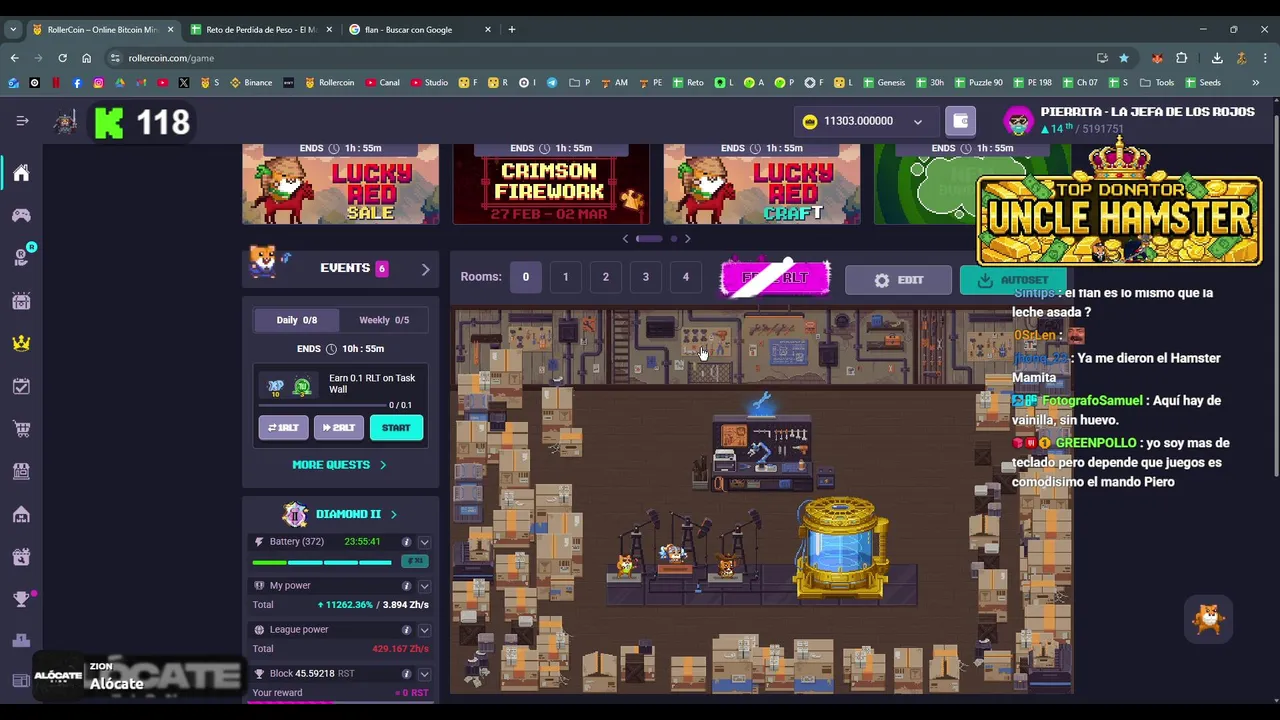Click the Battery info icon
The width and height of the screenshot is (1280, 720).
pos(406,542)
